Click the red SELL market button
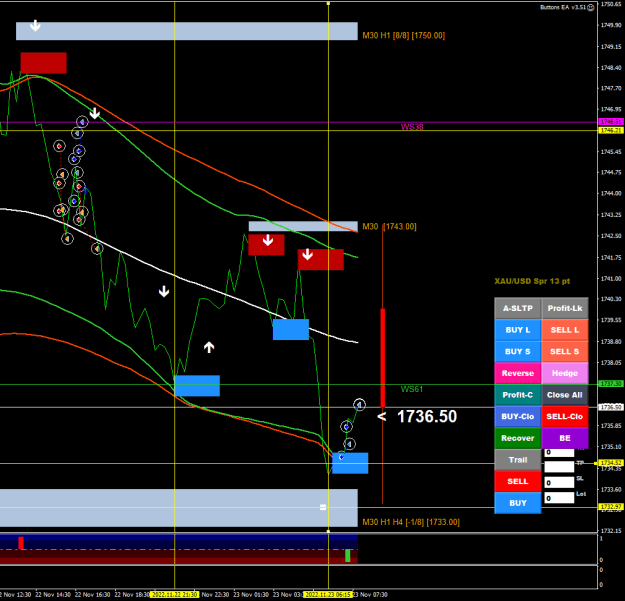This screenshot has height=601, width=625. click(x=518, y=481)
